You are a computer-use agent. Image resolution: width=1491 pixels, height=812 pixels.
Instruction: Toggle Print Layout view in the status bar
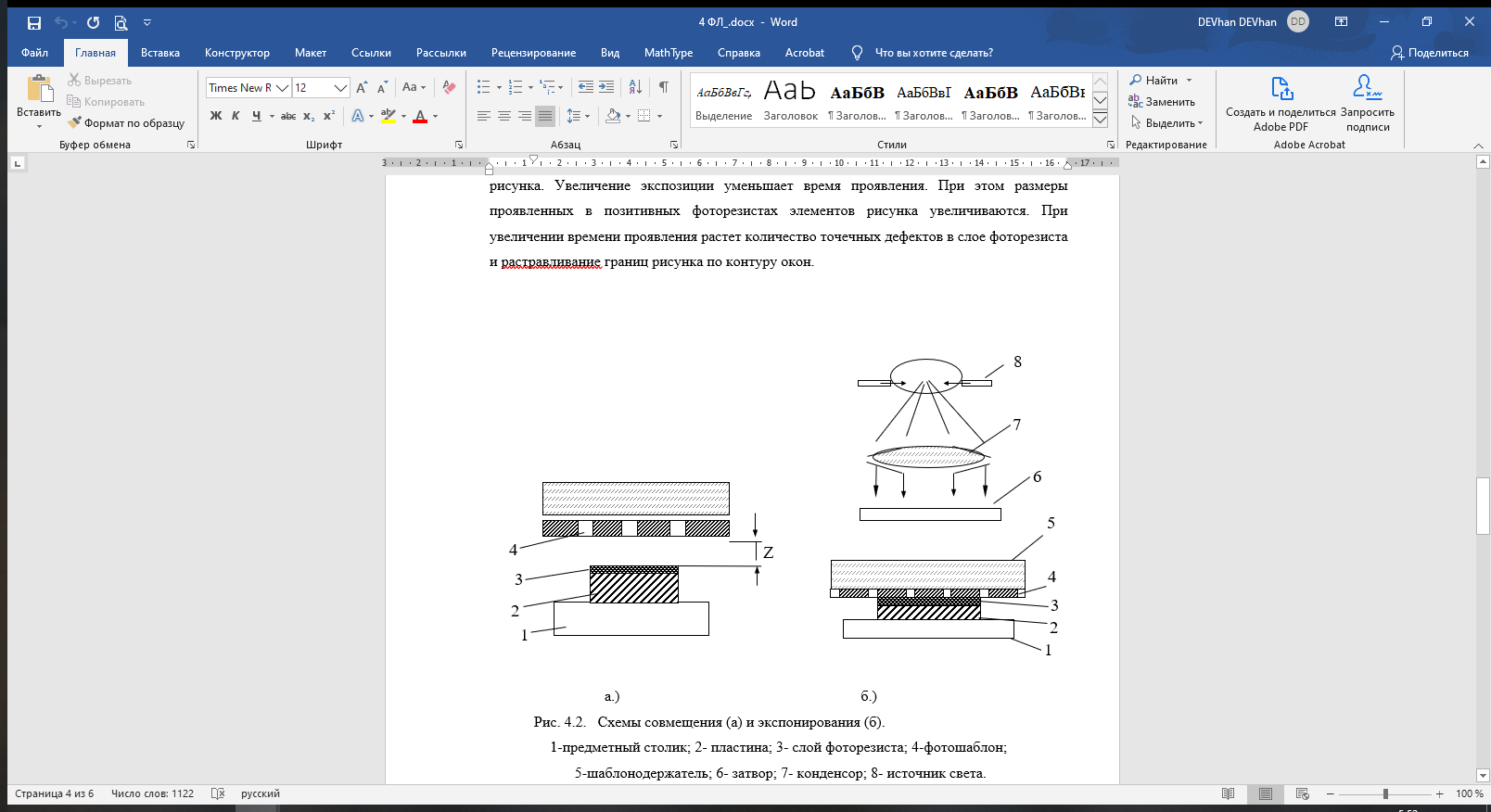coord(1266,793)
